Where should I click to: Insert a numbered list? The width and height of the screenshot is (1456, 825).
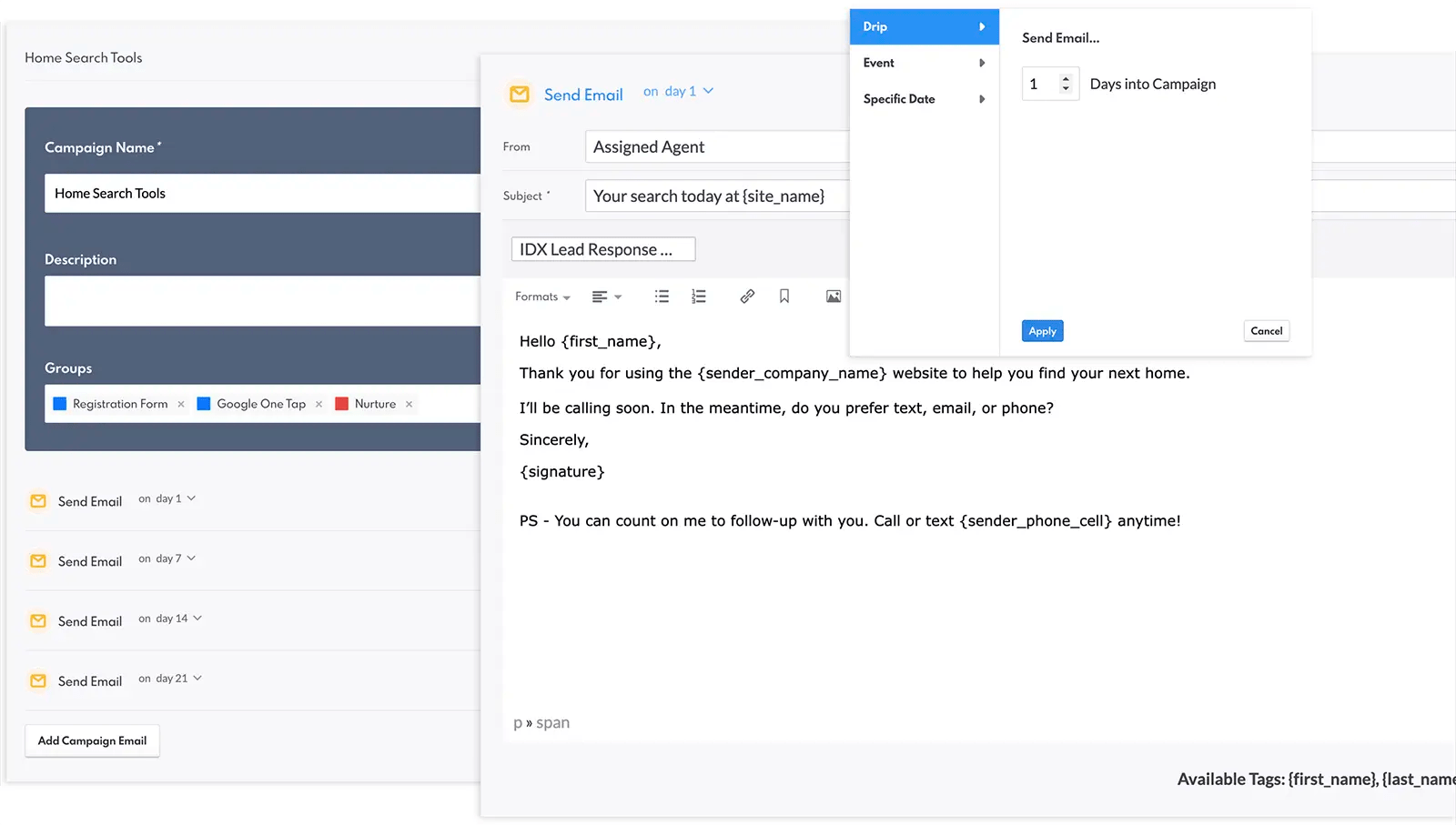699,297
